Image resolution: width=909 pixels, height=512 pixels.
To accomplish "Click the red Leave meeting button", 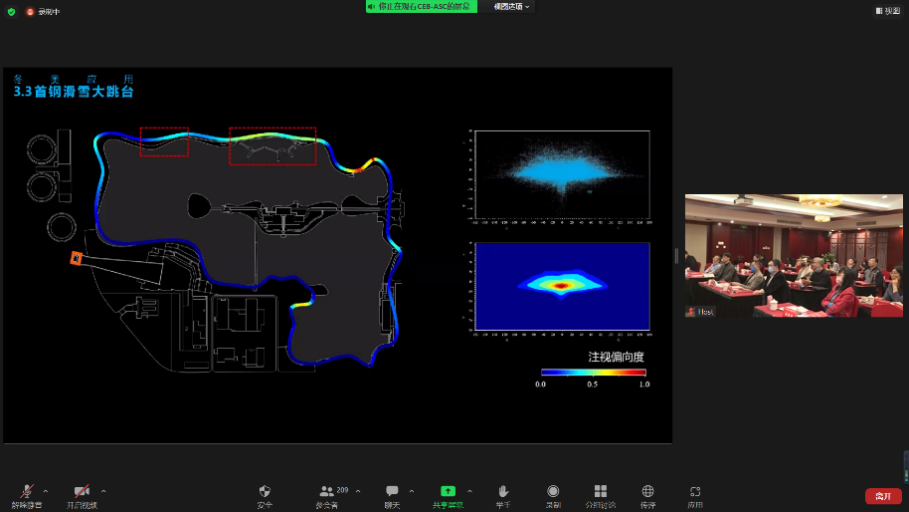I will (882, 496).
